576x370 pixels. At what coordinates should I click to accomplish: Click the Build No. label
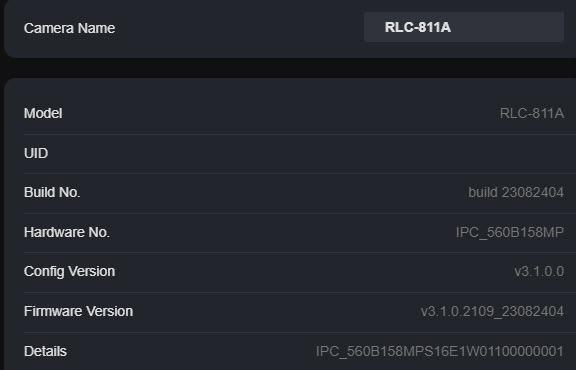coord(52,192)
